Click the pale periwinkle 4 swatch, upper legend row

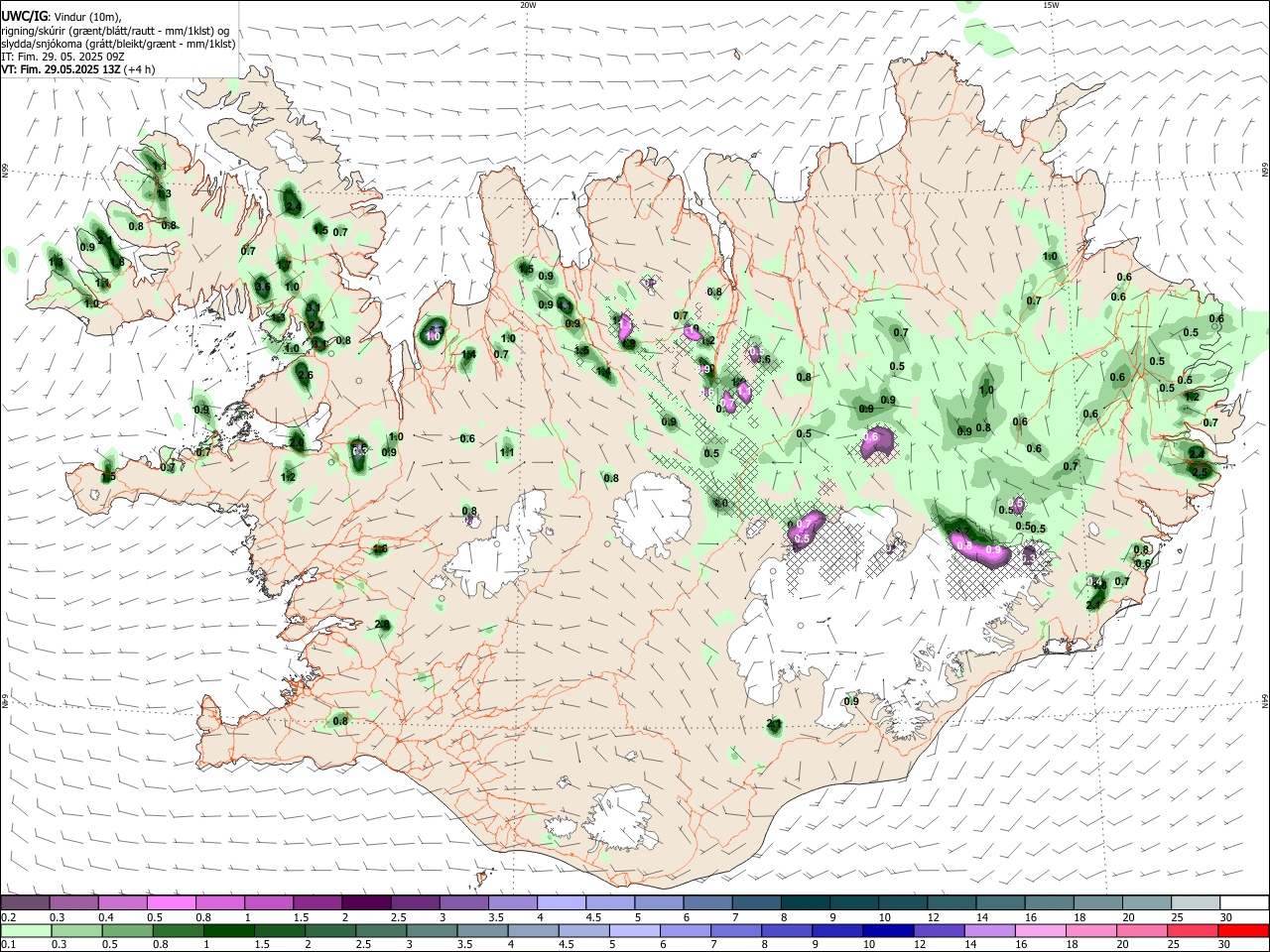pyautogui.click(x=561, y=902)
